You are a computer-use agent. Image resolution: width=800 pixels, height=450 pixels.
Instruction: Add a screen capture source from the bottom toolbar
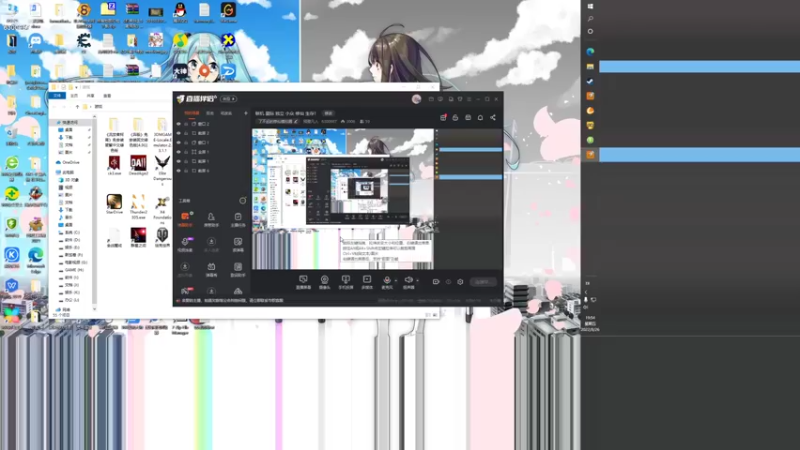303,282
